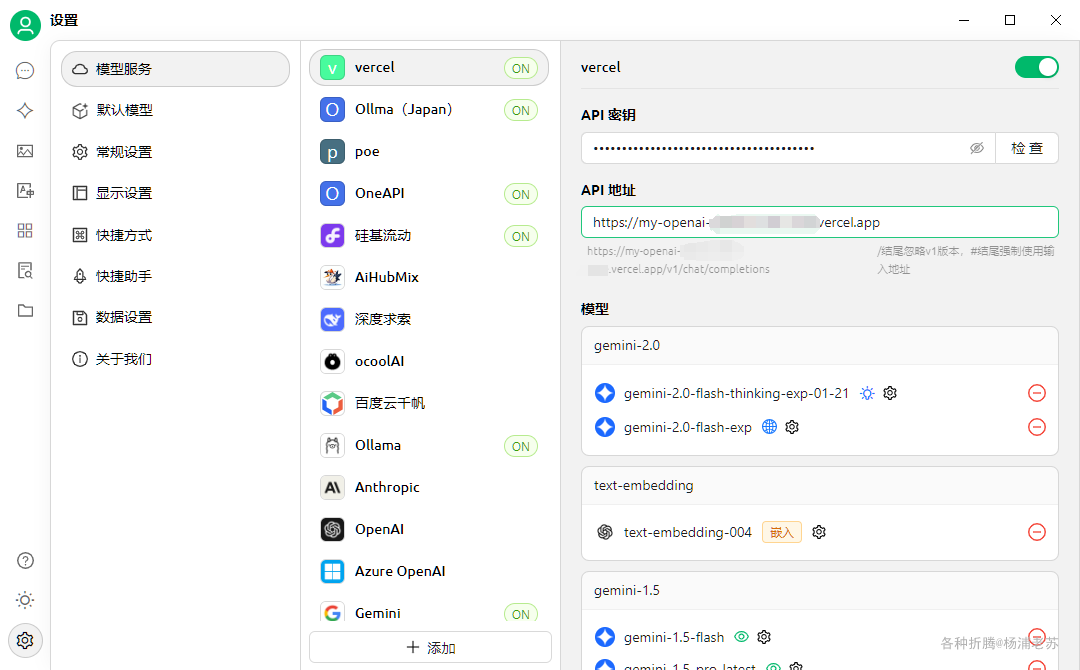Image resolution: width=1080 pixels, height=670 pixels.
Task: Select 数据设置 settings menu
Action: tap(176, 317)
